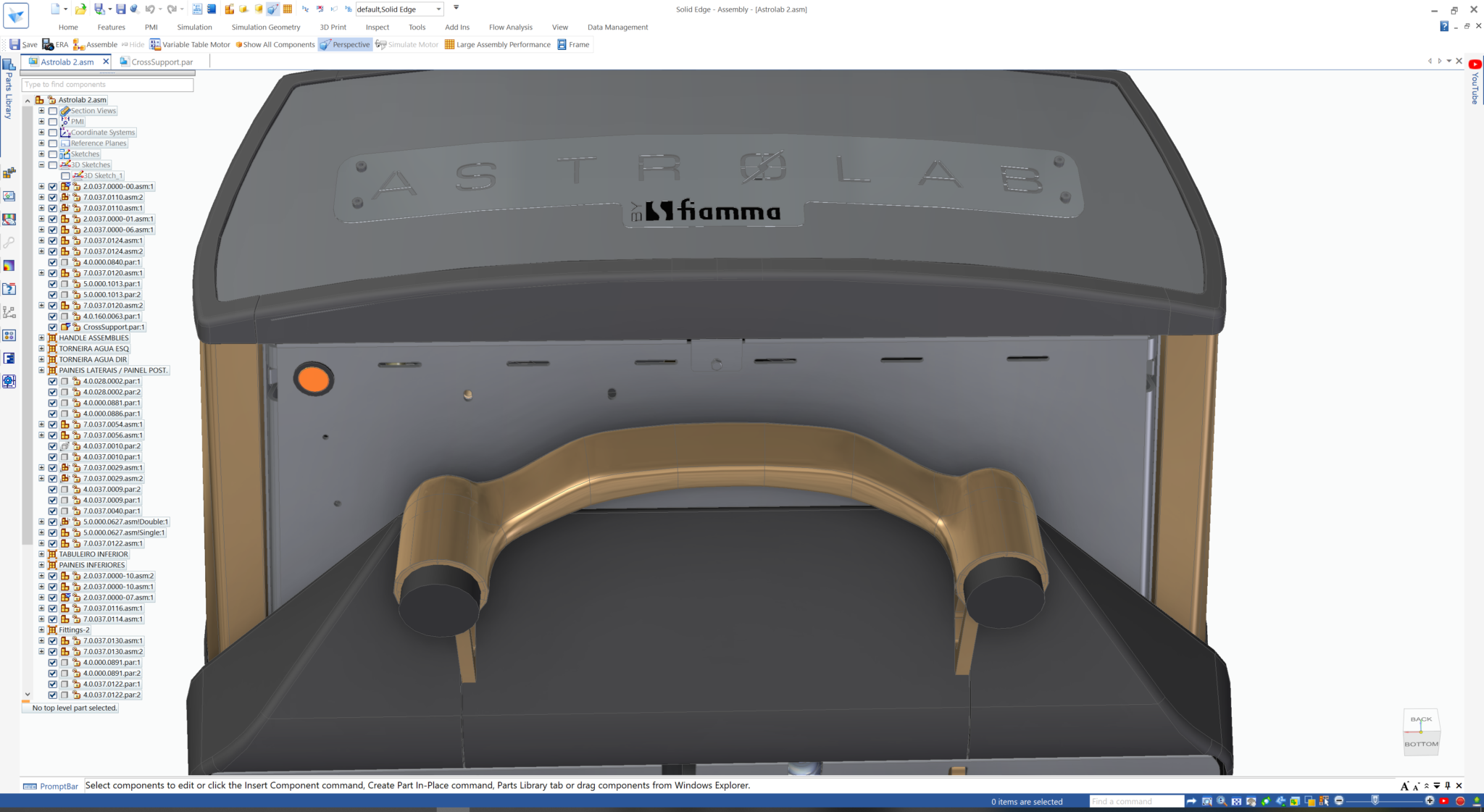Open the Flow Analysis ribbon tab
Screen dimensions: 1484x812
click(x=510, y=28)
